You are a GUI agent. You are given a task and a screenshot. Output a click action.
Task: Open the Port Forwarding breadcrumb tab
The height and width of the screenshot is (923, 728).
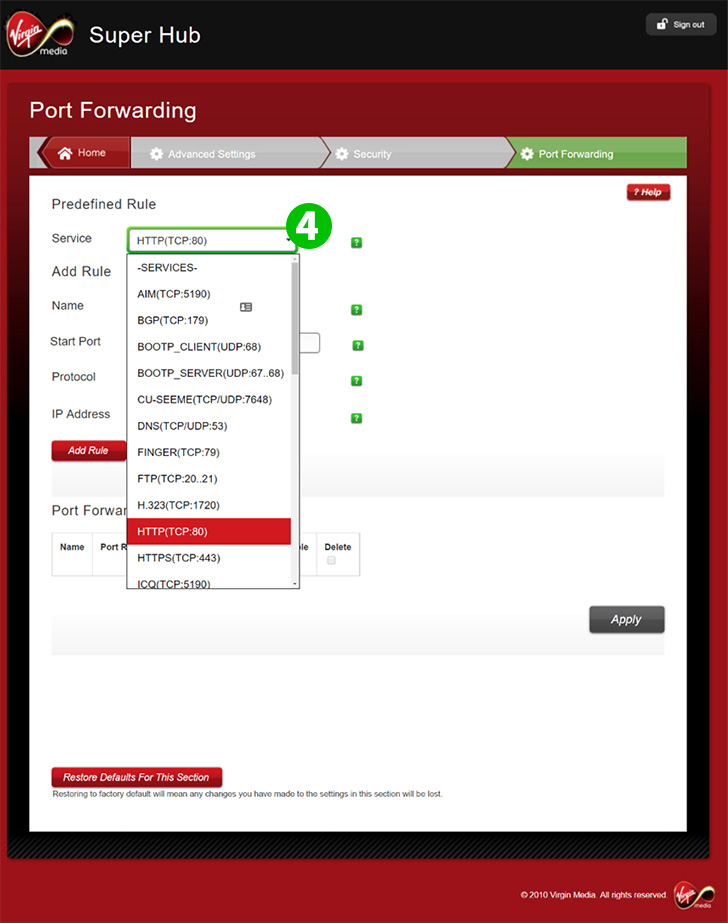pos(596,153)
